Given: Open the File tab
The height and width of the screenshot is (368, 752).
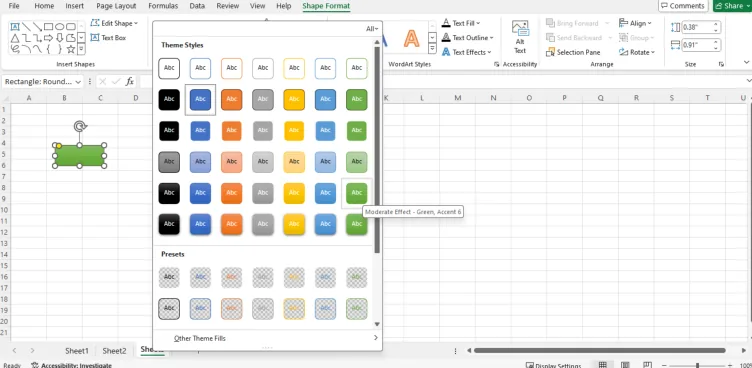Looking at the screenshot, I should [x=14, y=6].
